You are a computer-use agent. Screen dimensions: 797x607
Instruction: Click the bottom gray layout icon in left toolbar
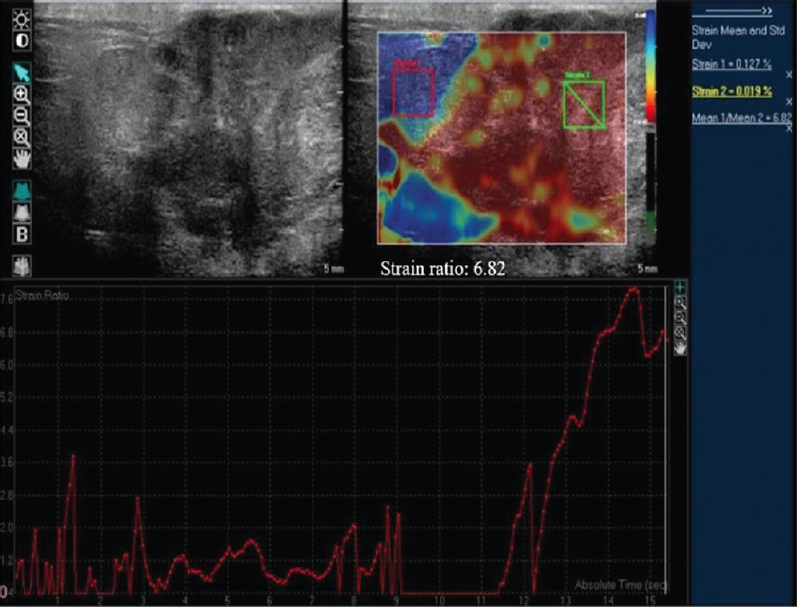coord(22,265)
